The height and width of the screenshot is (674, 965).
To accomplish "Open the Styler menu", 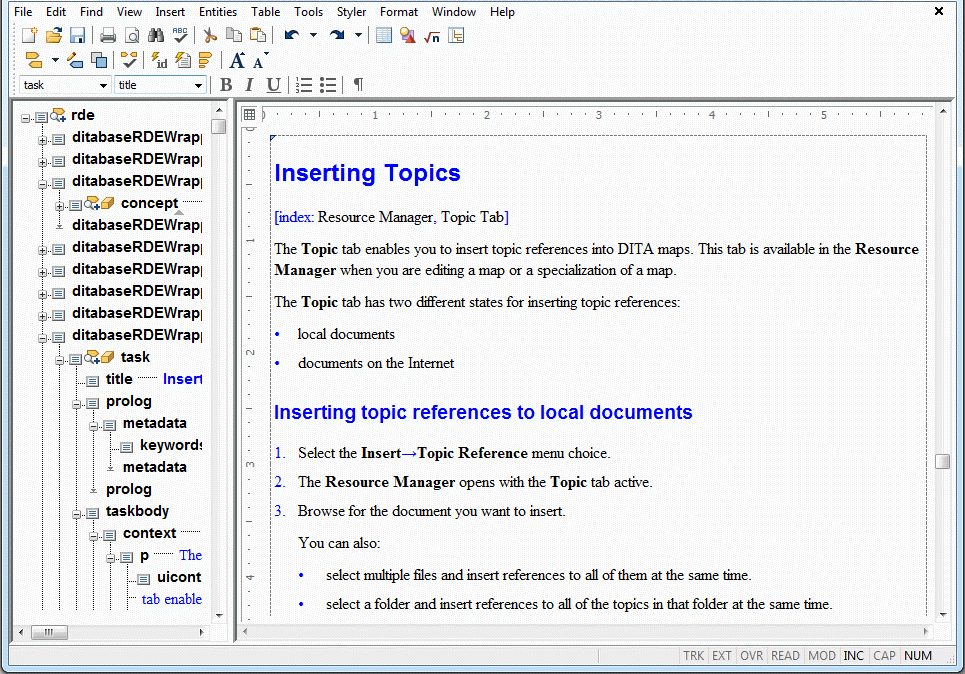I will pyautogui.click(x=351, y=12).
